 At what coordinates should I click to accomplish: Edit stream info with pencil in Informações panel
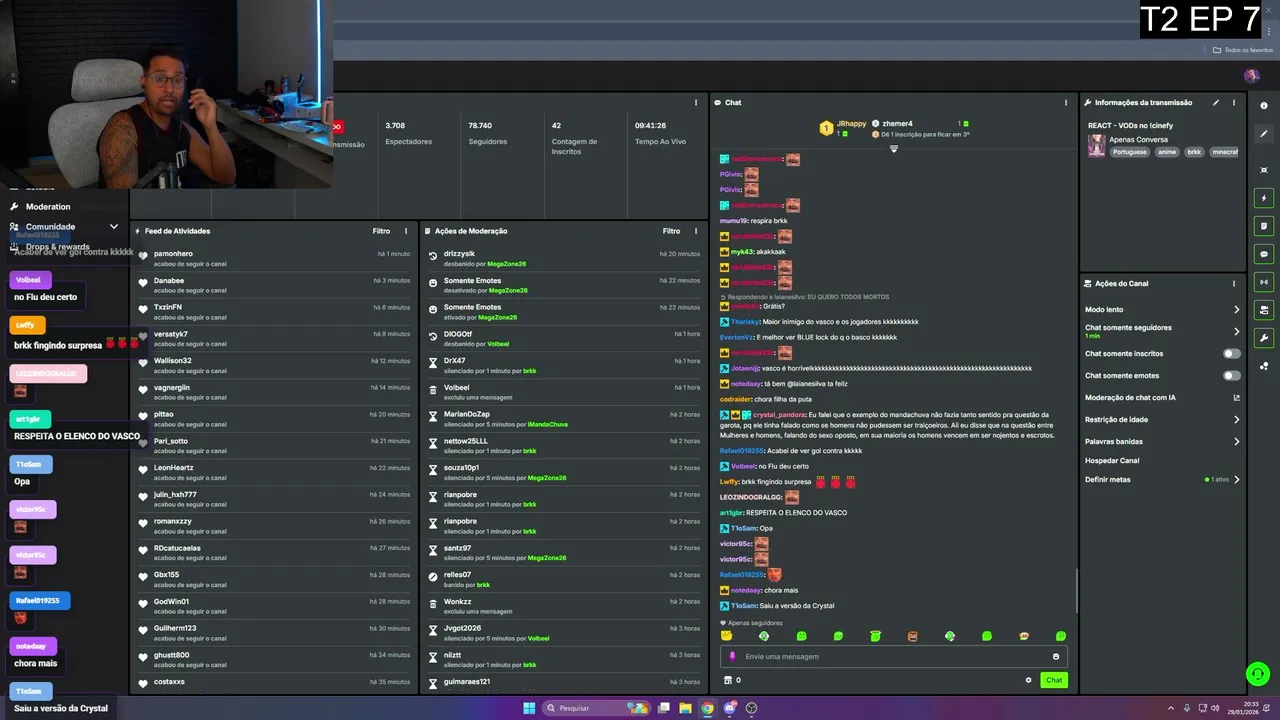pyautogui.click(x=1216, y=102)
